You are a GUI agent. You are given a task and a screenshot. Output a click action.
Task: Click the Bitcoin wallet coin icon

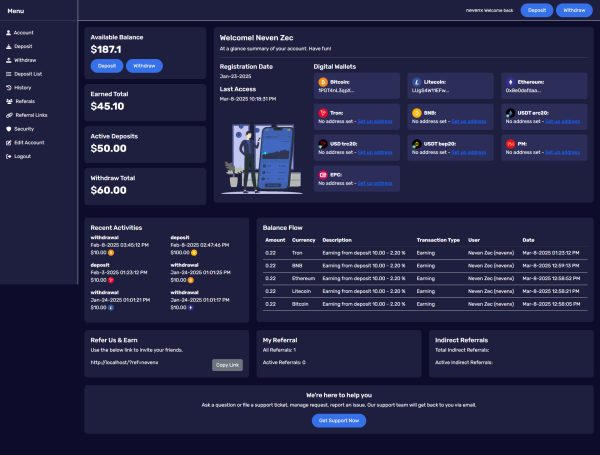coord(323,82)
